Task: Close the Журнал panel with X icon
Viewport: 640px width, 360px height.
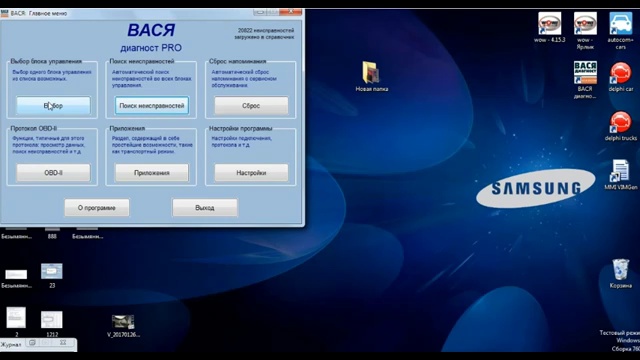Action: pos(63,342)
